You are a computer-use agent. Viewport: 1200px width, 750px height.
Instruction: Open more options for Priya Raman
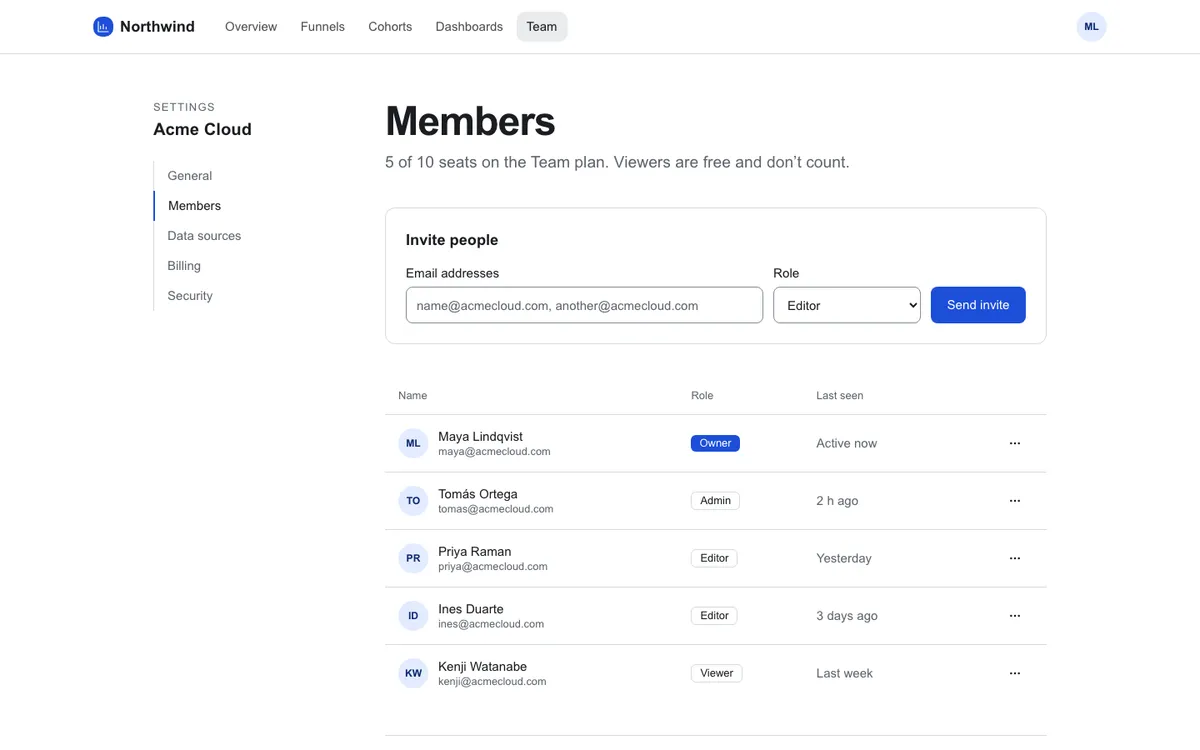(1015, 558)
